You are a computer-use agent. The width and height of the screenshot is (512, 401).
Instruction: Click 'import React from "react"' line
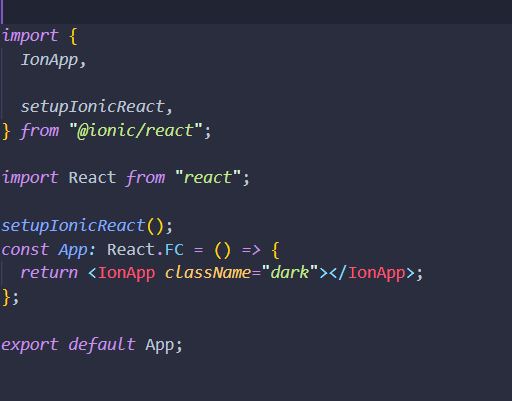click(126, 178)
